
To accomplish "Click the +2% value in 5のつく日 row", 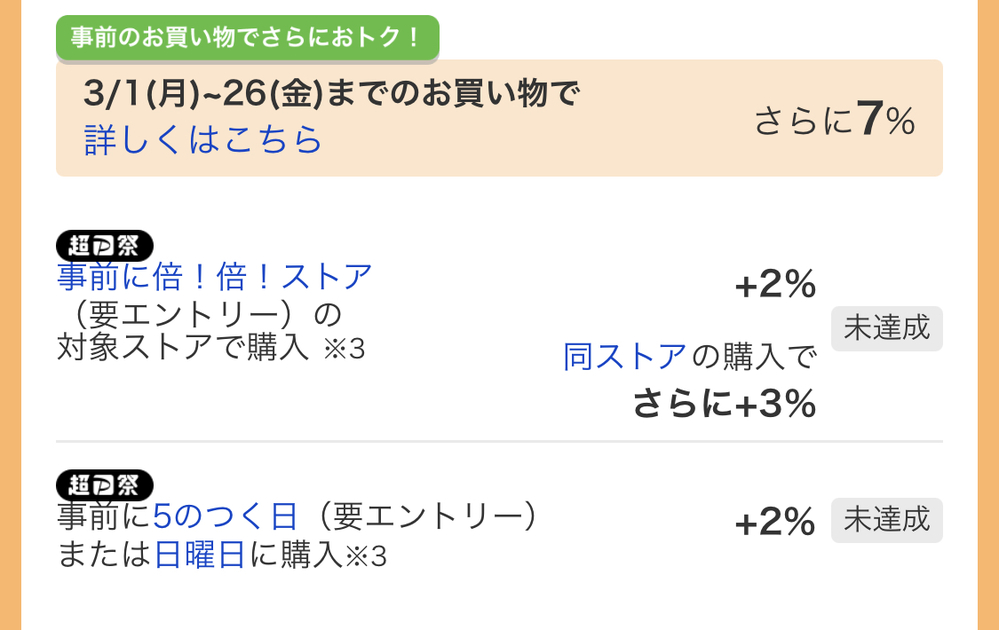I will [x=775, y=522].
